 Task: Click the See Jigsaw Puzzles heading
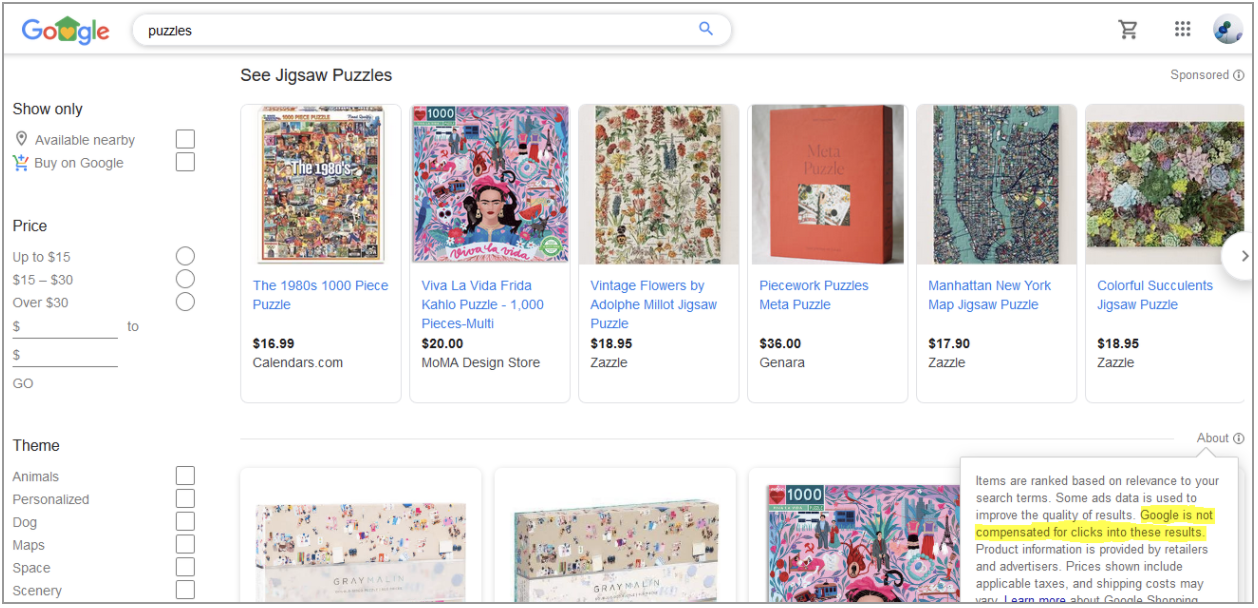(x=316, y=75)
